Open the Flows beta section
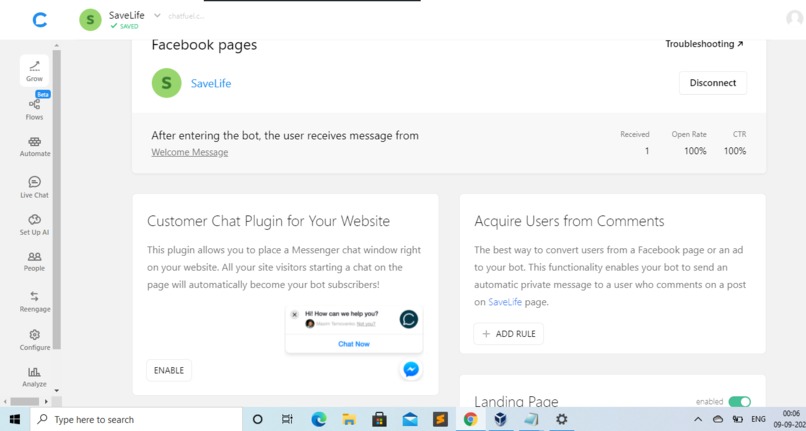Screen dimensions: 806x431 click(34, 108)
